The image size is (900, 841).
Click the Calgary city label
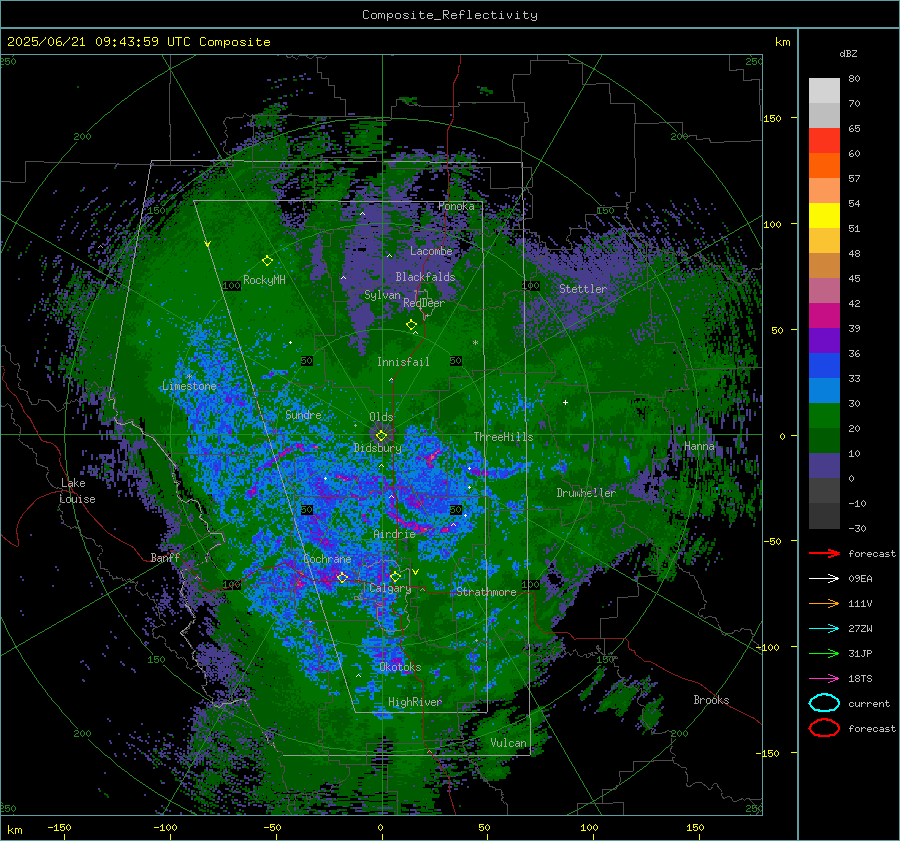point(390,588)
